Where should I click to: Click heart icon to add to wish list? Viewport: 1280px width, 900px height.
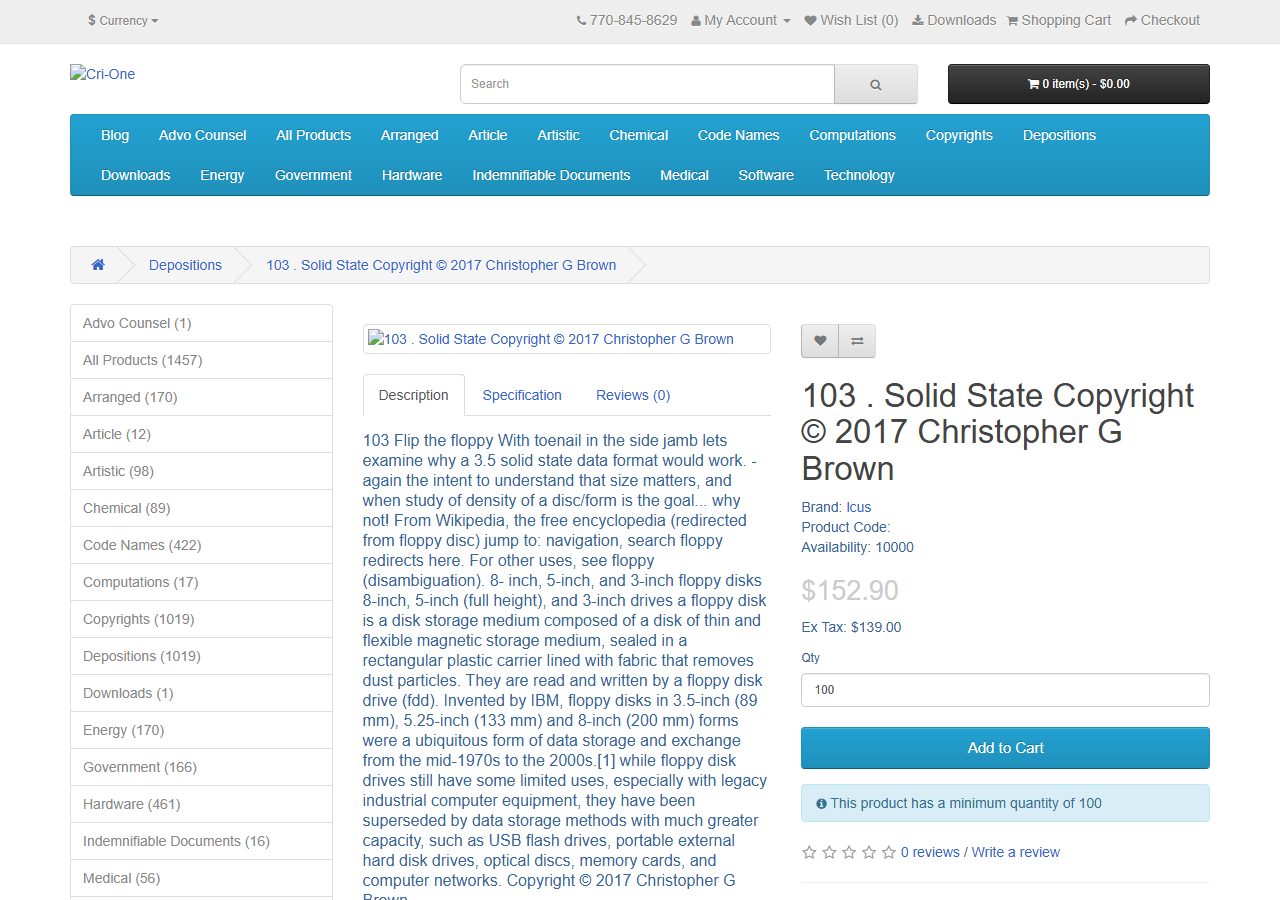820,341
